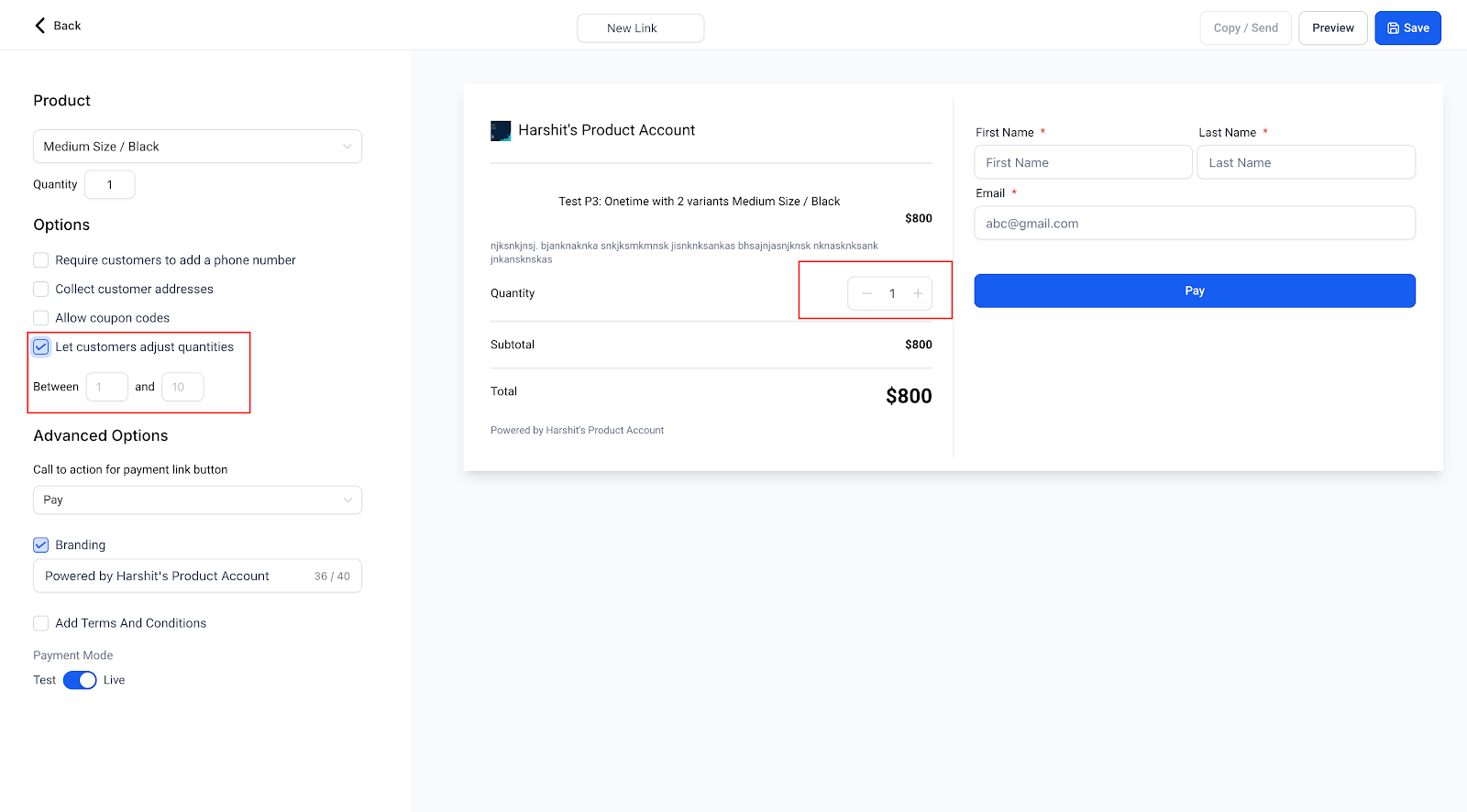Click the save disk icon

(x=1393, y=28)
